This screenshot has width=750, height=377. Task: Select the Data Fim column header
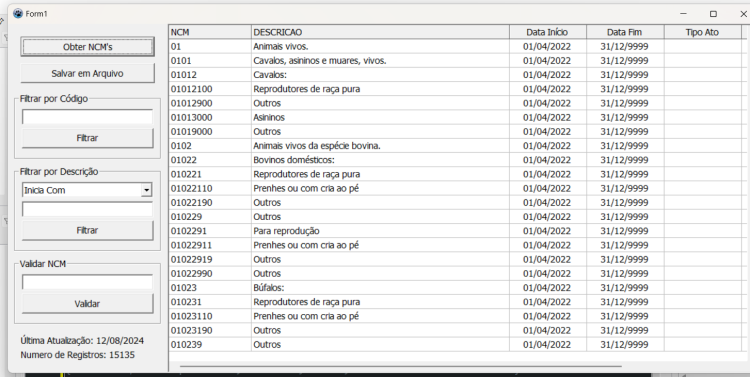tap(625, 33)
